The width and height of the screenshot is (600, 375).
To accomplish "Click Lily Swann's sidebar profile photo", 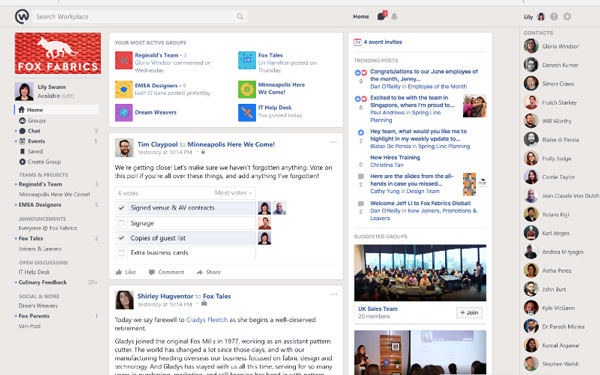I will (24, 91).
